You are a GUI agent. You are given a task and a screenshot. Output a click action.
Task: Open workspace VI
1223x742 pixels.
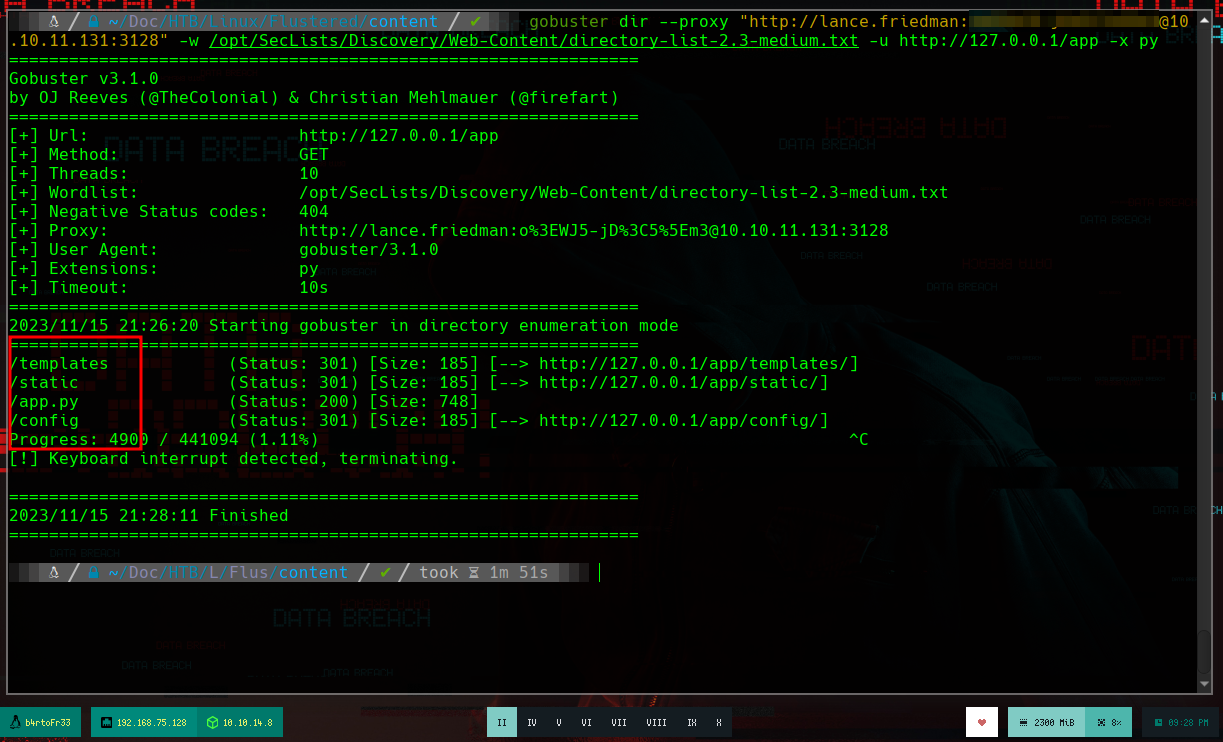[x=586, y=722]
